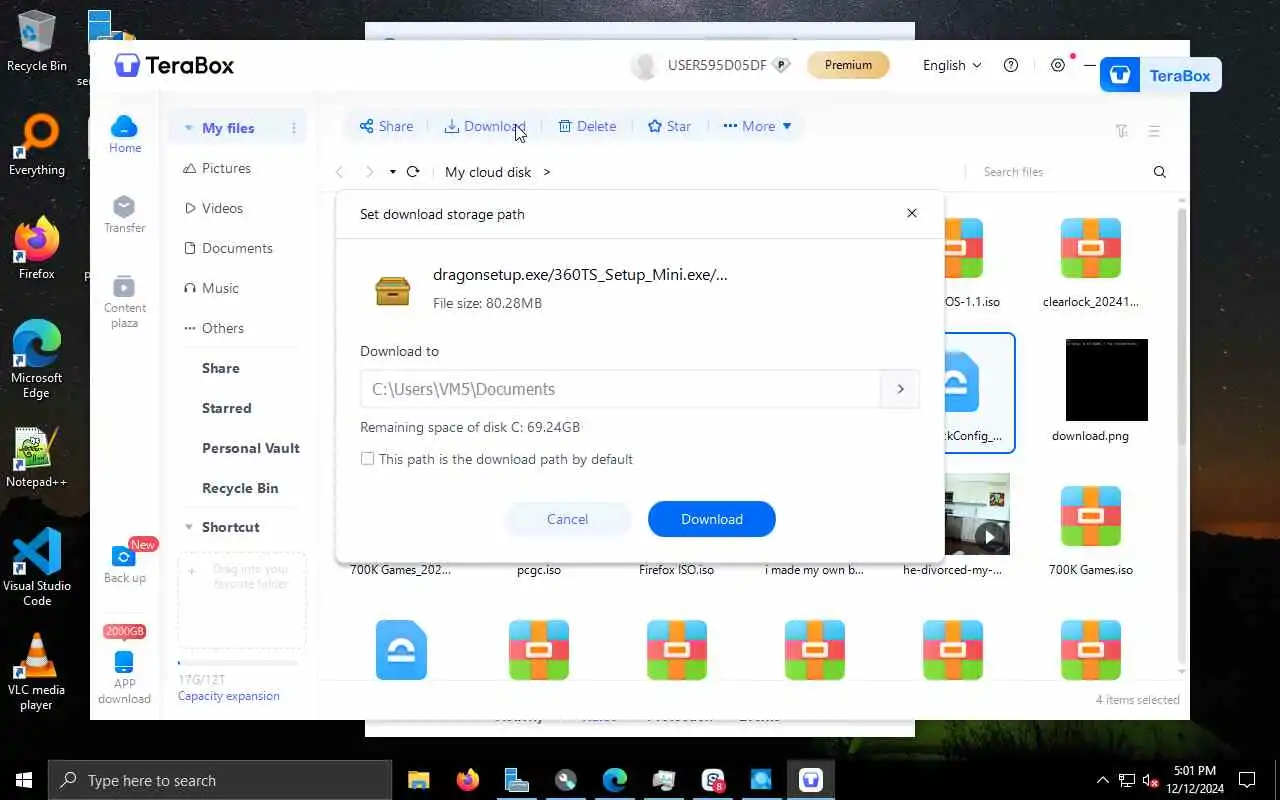Click APP download in the sidebar
This screenshot has width=1280, height=800.
(x=125, y=678)
